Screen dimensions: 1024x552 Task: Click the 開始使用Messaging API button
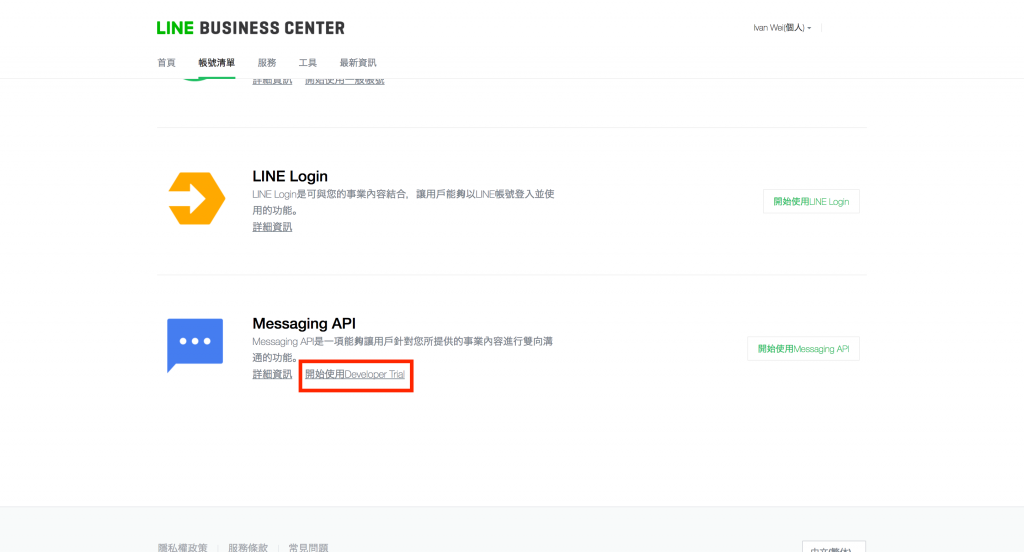803,349
